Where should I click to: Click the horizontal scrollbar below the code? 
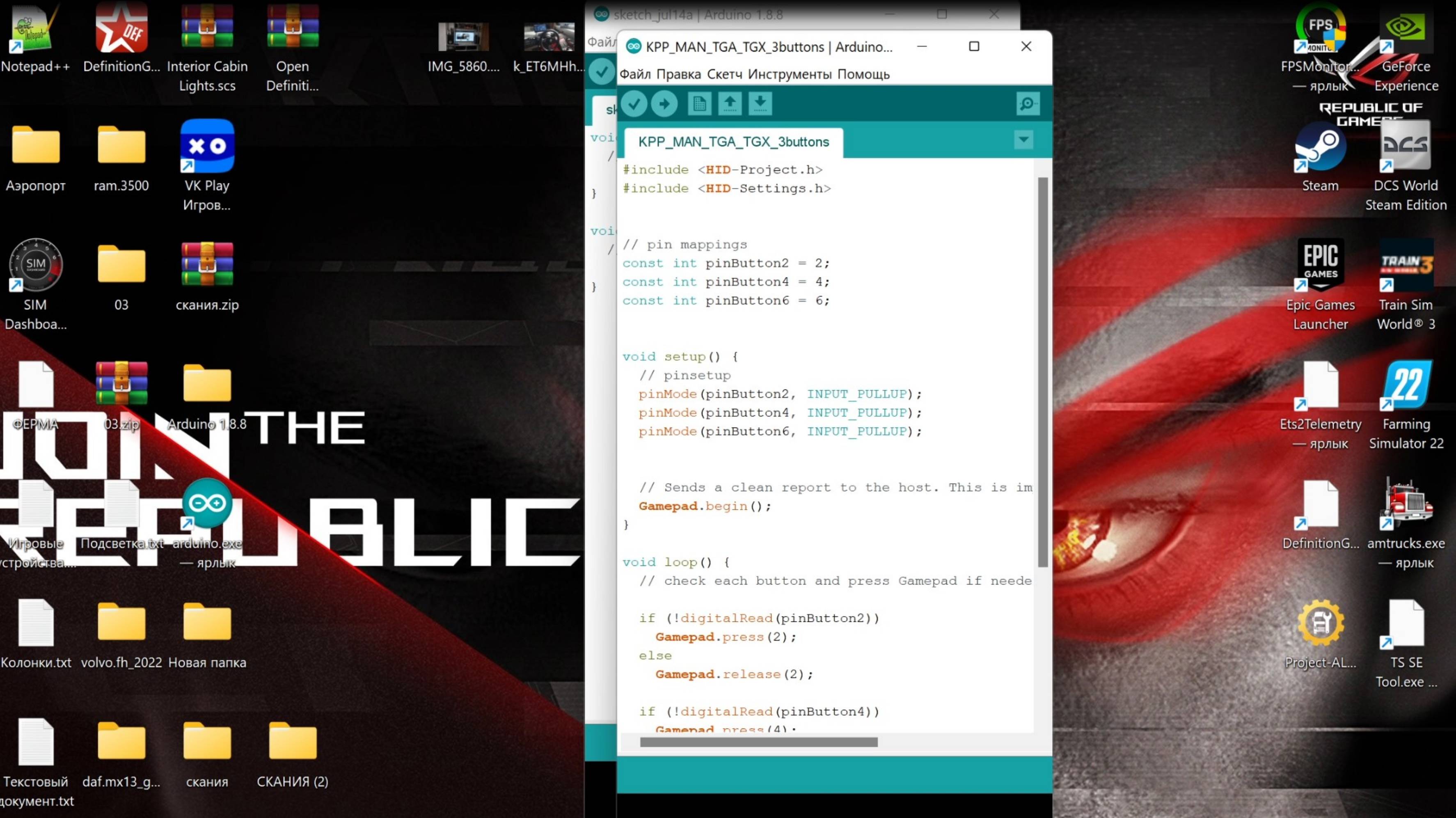click(x=758, y=742)
